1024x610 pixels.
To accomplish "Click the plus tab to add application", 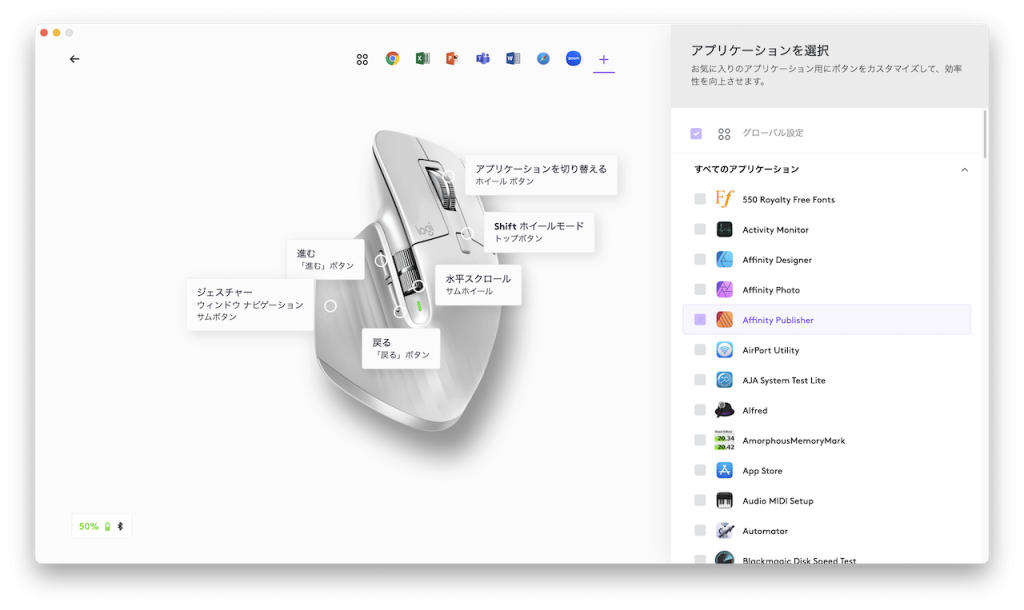I will (603, 59).
